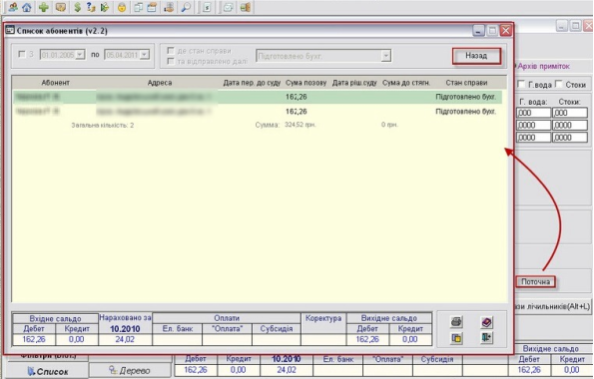
Task: Click the 'Стан справи' column header
Action: pyautogui.click(x=466, y=83)
